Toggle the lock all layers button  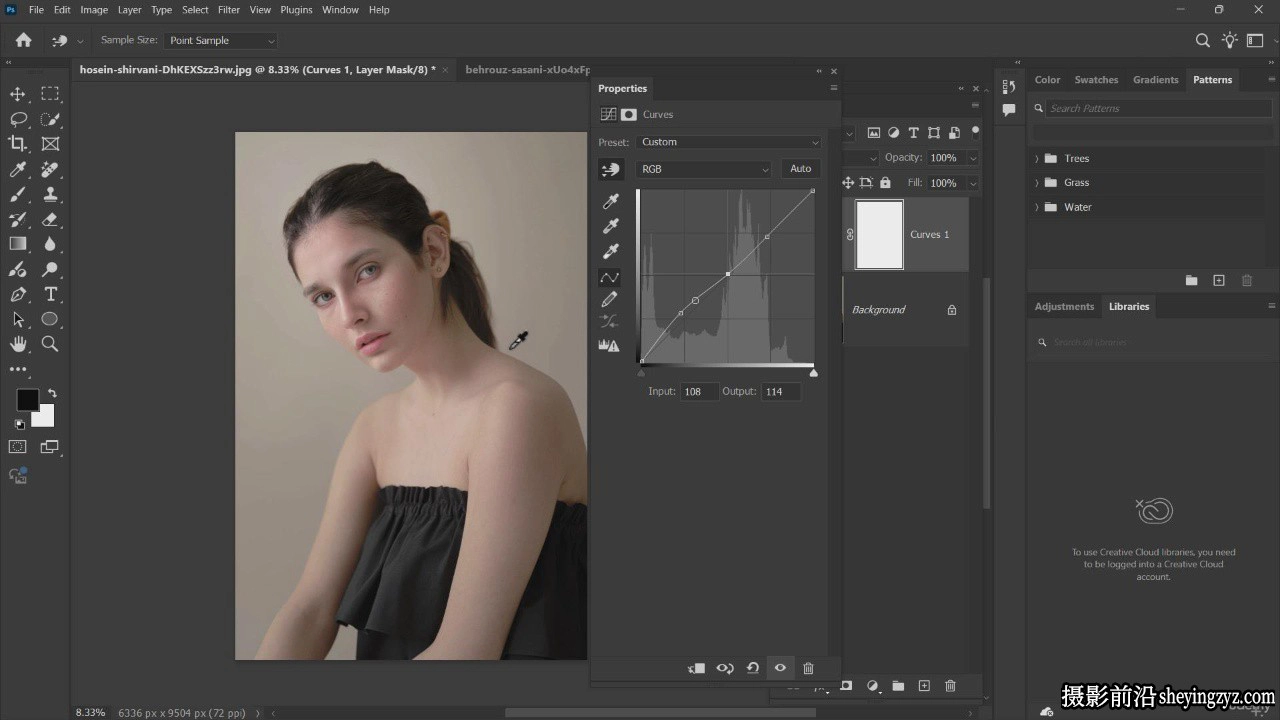(885, 183)
